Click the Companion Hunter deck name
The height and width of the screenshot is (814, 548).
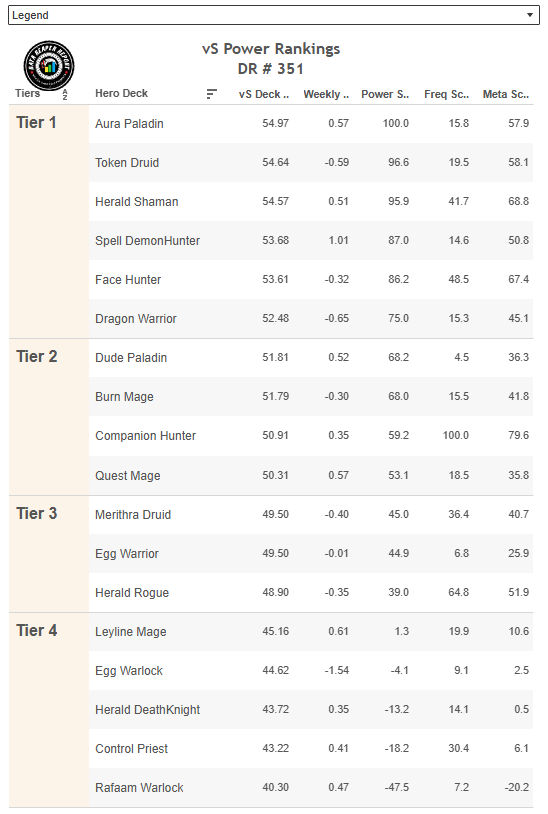coord(145,436)
